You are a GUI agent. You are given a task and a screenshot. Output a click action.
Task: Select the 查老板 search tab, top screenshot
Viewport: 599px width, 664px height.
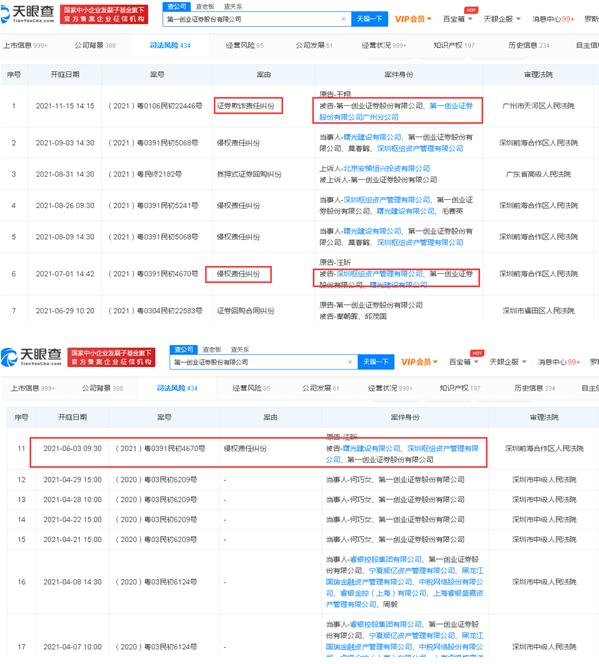(205, 7)
